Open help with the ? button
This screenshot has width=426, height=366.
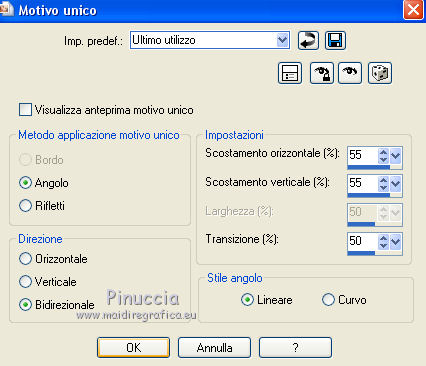(295, 347)
